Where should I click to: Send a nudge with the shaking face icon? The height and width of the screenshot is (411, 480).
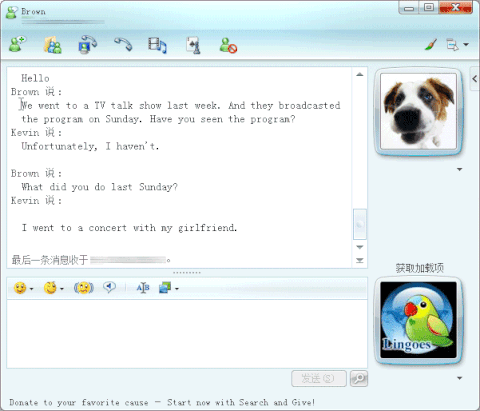pos(84,287)
